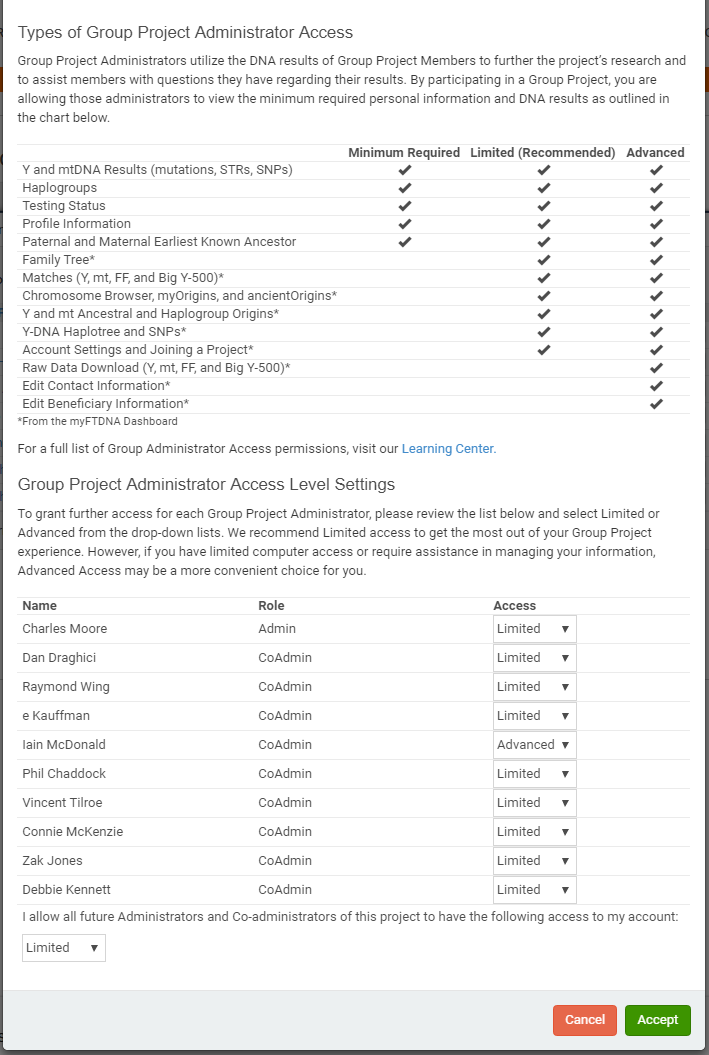Open the Learning Center link
This screenshot has height=1055, width=709.
448,449
